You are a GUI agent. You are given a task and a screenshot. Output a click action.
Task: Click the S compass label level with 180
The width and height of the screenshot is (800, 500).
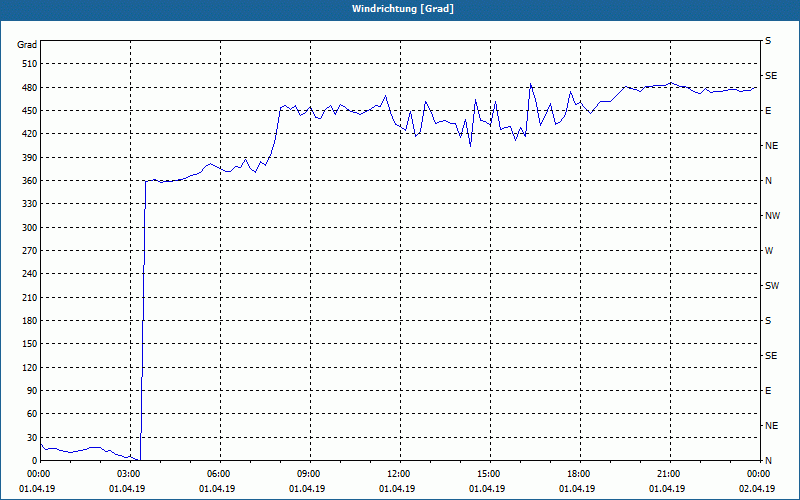(768, 321)
